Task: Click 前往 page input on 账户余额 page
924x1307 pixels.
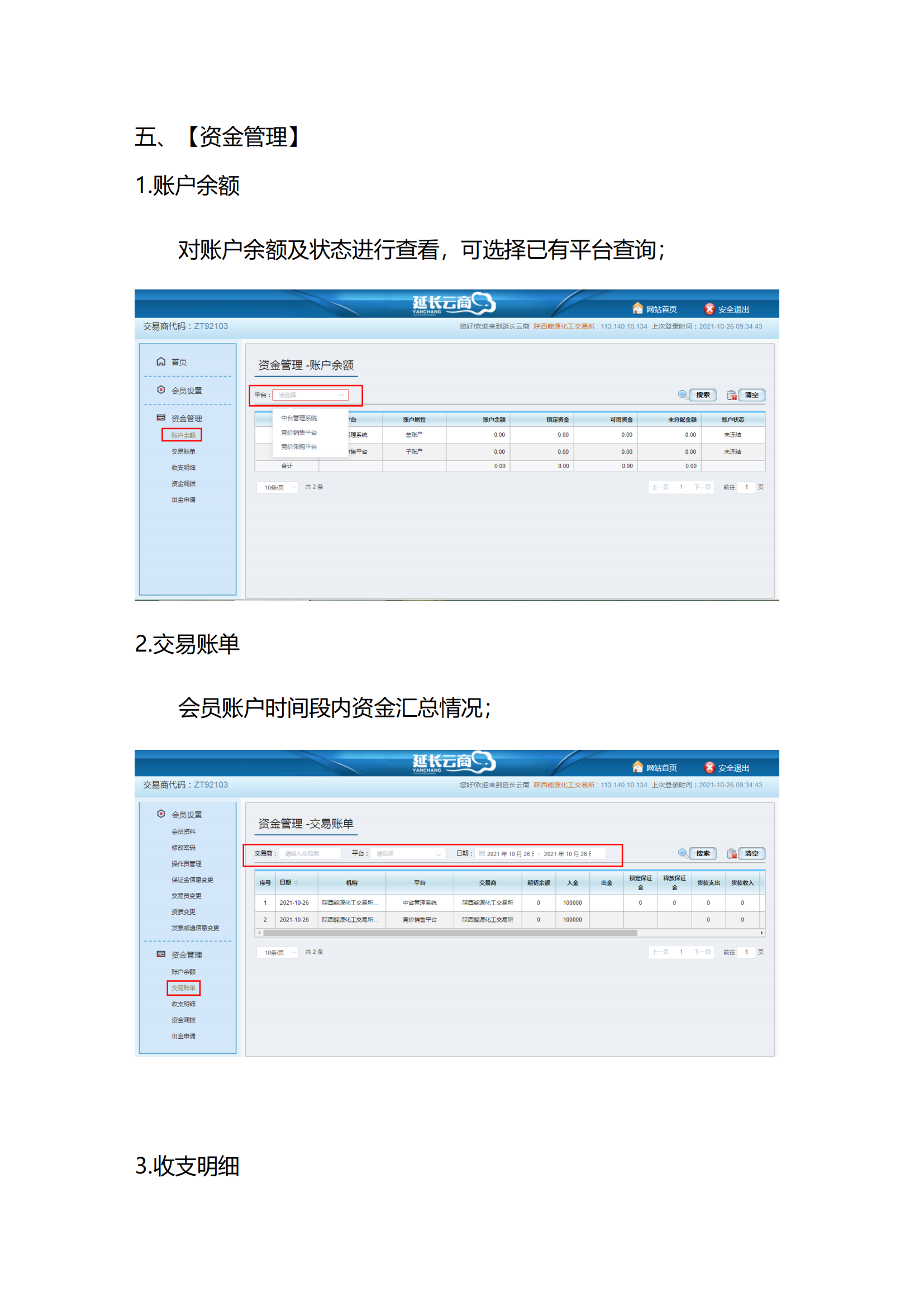Action: [746, 487]
